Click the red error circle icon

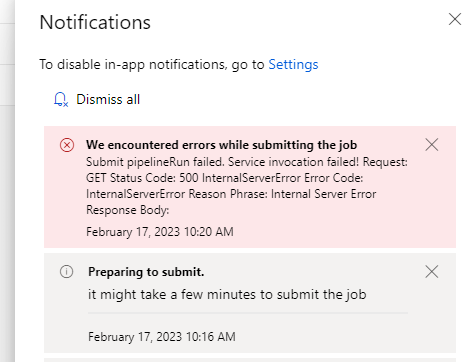67,145
